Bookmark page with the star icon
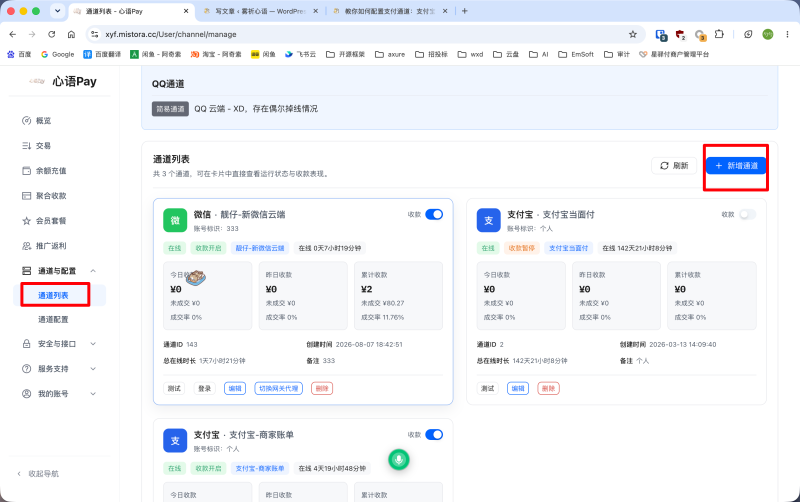 click(633, 34)
